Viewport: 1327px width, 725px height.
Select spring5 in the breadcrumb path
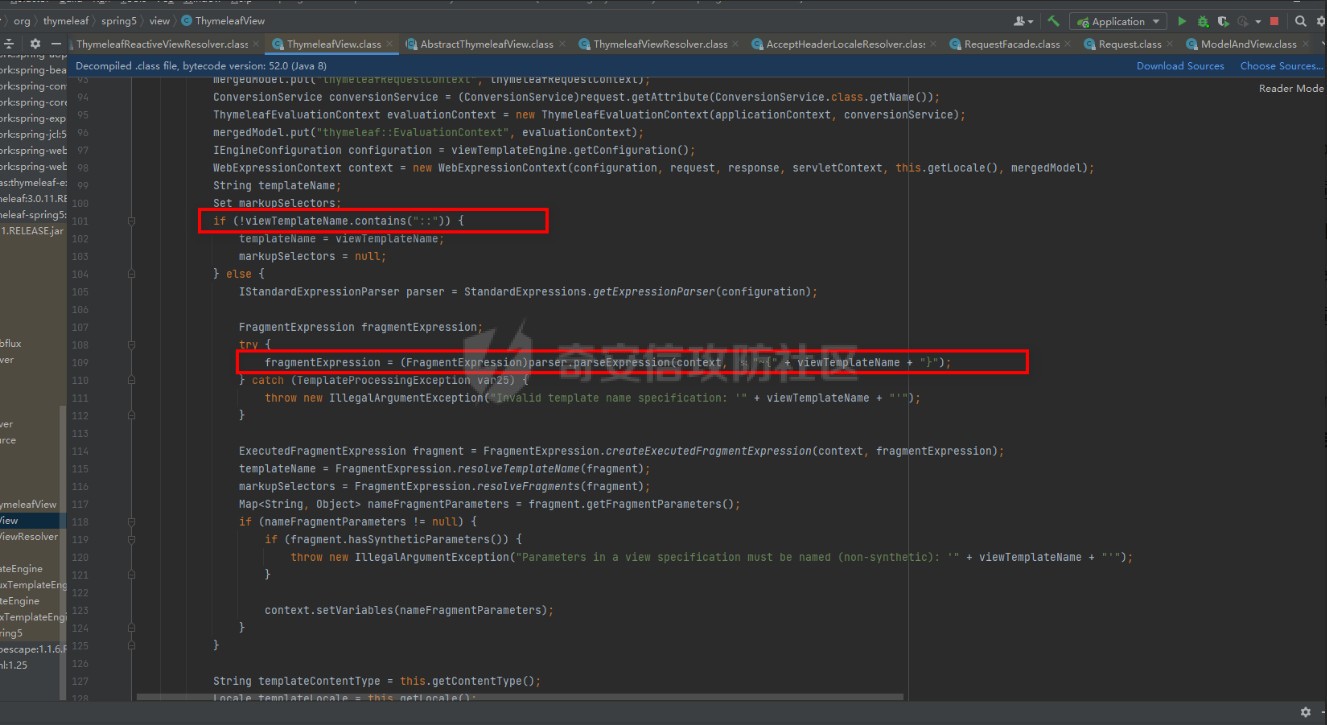click(119, 21)
